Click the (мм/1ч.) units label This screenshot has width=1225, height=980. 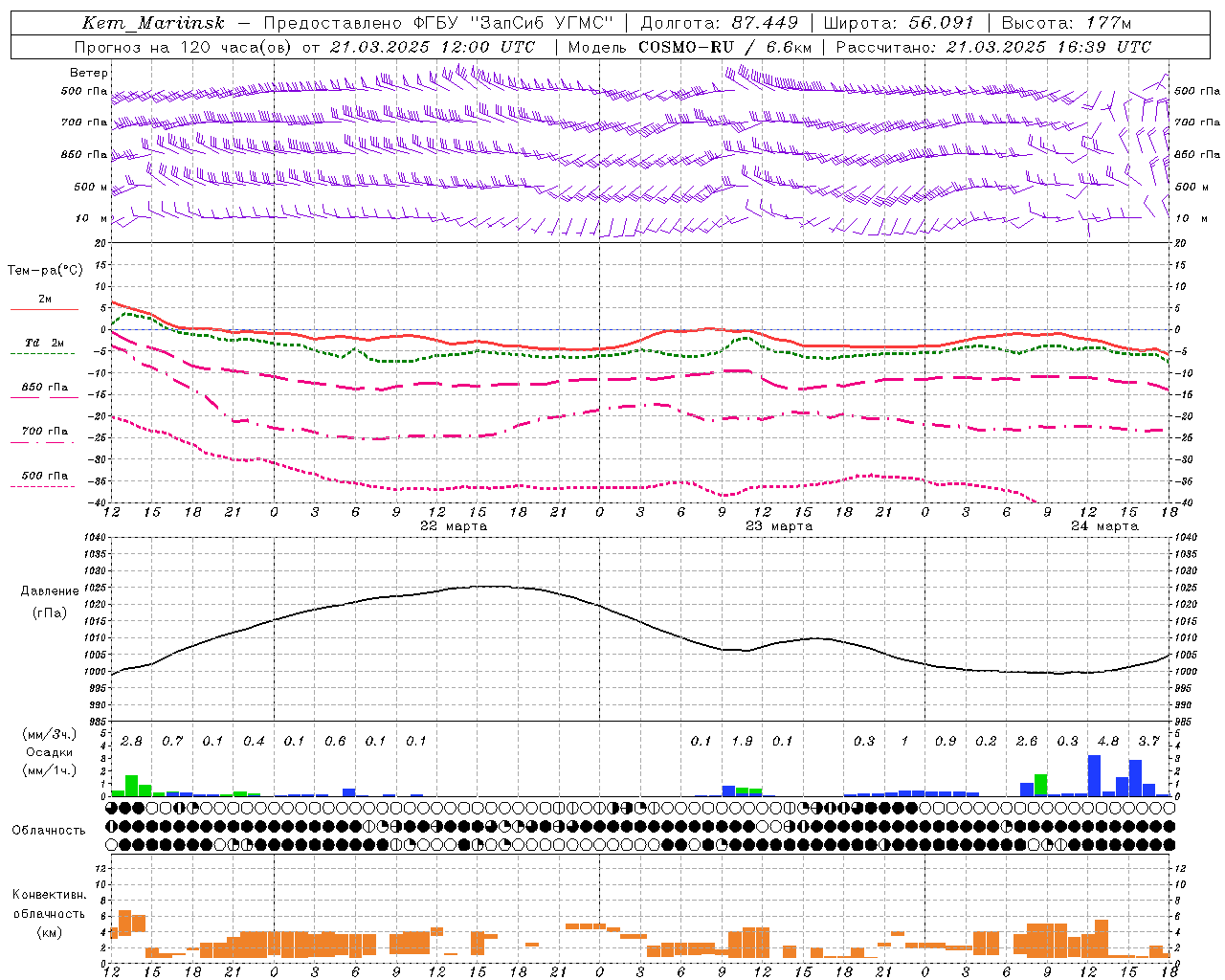[x=49, y=770]
